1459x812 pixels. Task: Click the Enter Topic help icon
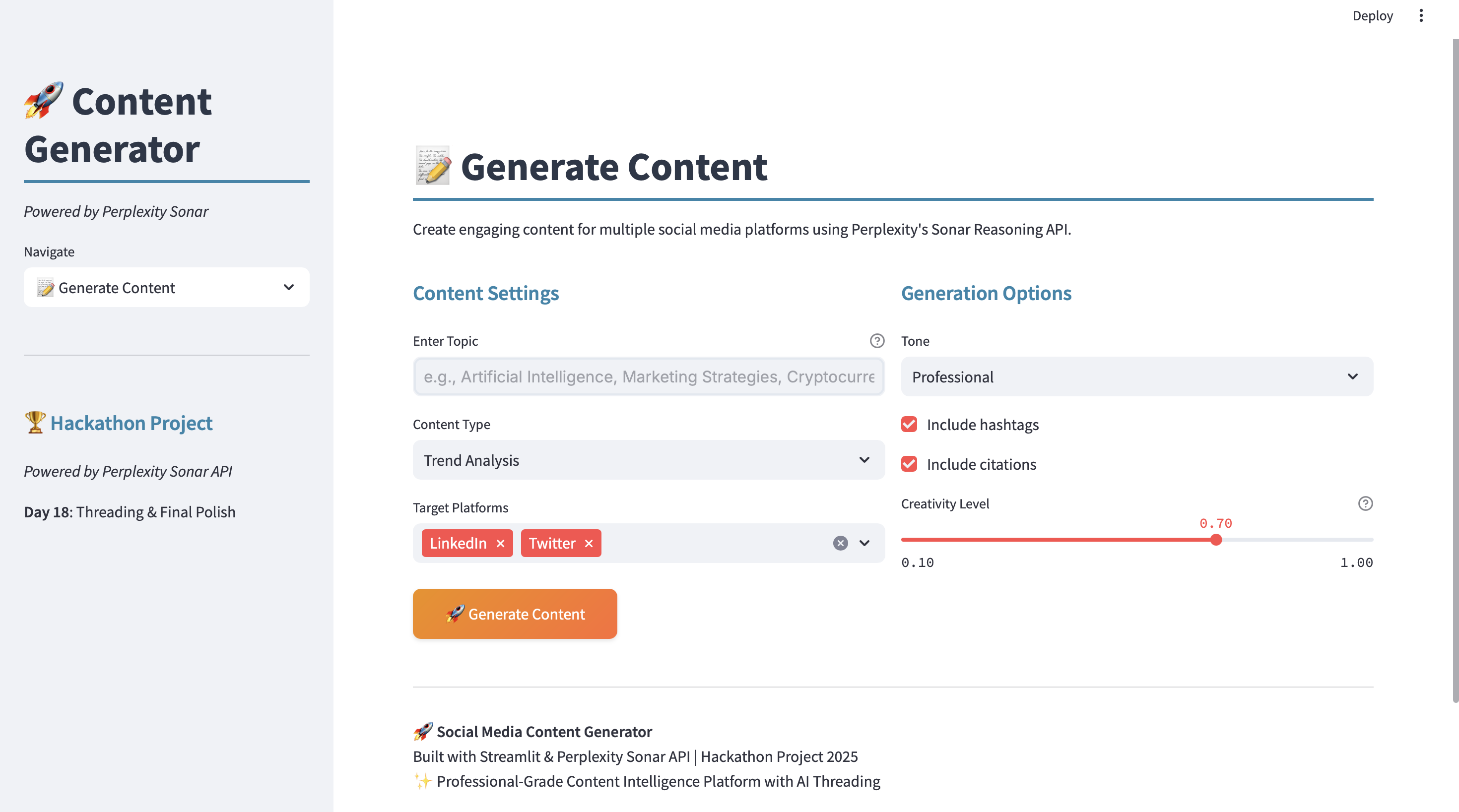(x=877, y=341)
